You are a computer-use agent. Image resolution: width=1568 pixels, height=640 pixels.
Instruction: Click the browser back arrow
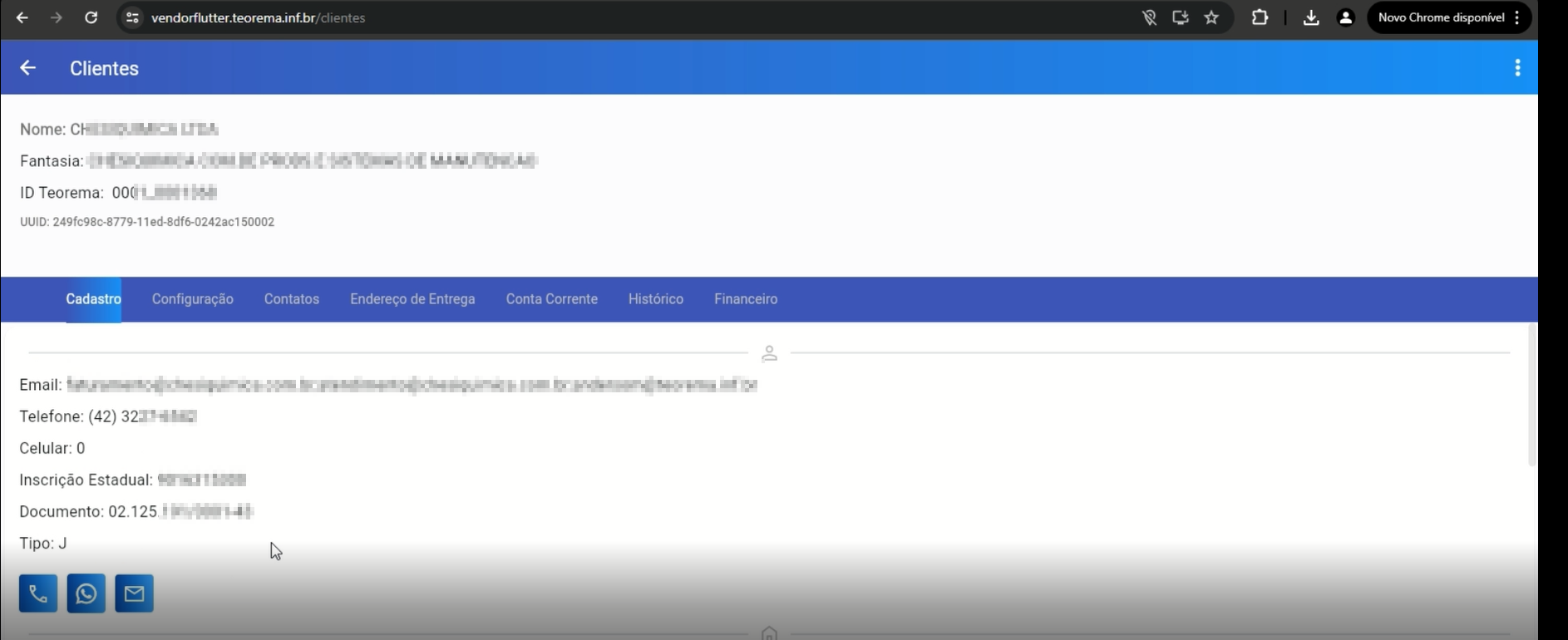pyautogui.click(x=22, y=17)
